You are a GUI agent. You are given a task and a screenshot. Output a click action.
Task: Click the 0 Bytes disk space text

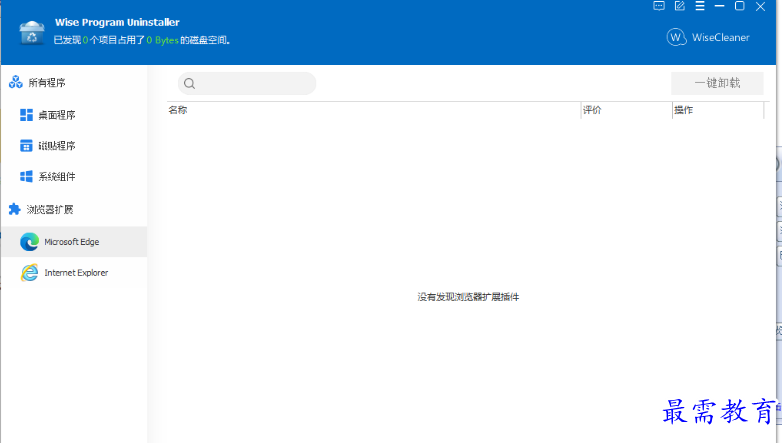point(162,40)
